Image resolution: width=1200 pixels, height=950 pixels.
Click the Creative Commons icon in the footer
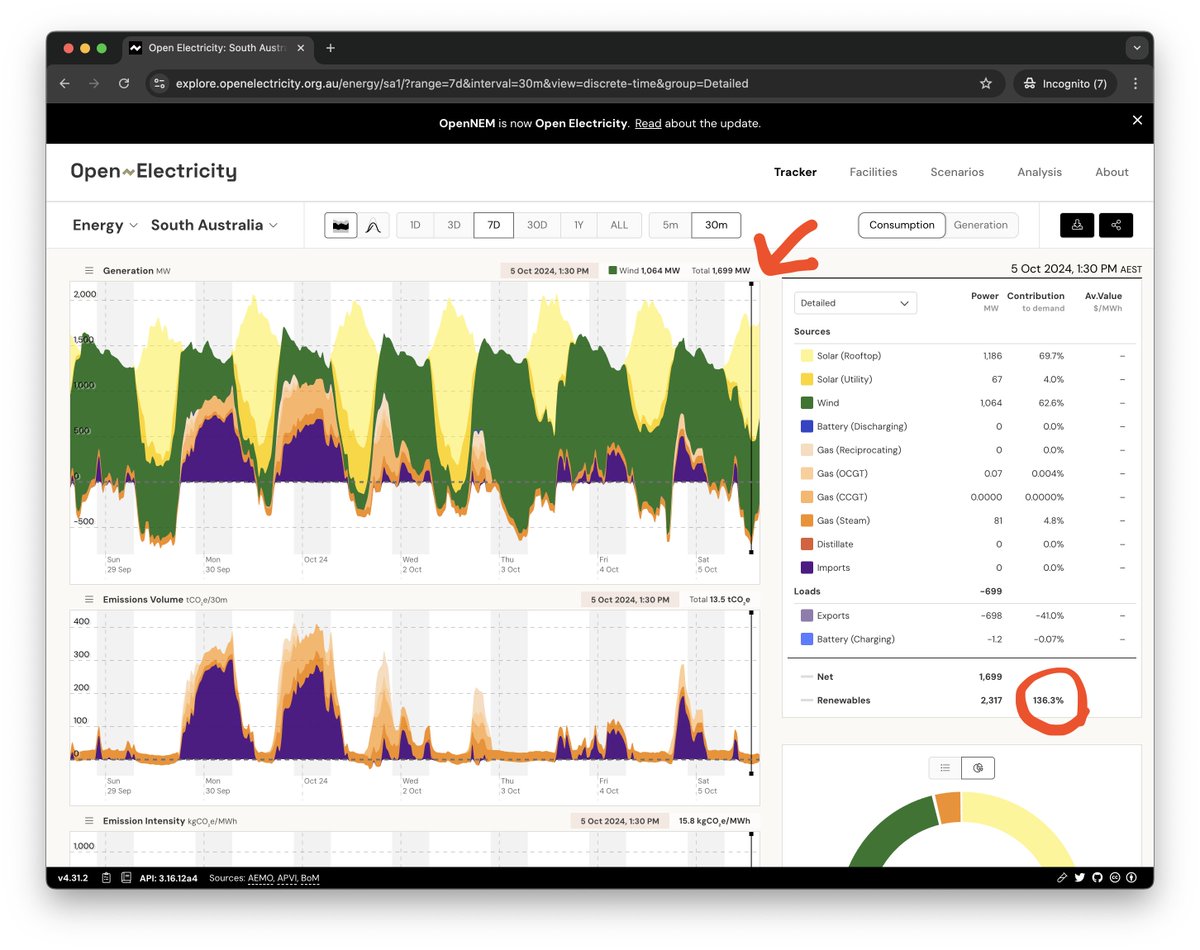(1115, 878)
